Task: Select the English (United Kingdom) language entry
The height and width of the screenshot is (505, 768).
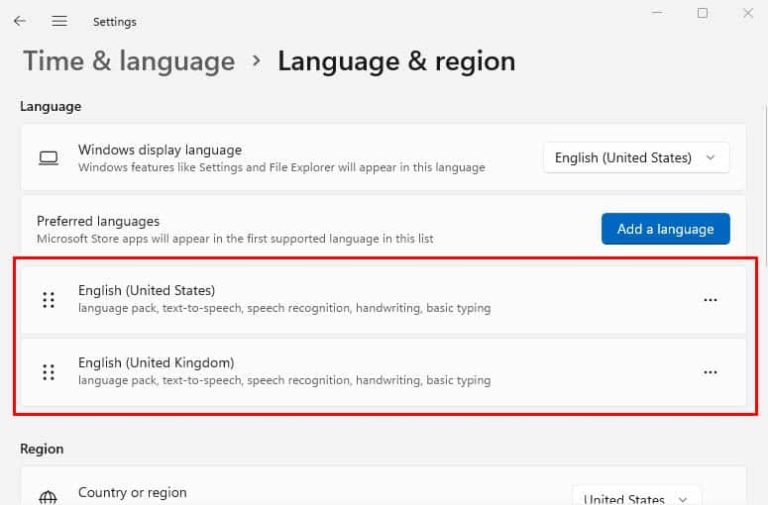Action: point(156,363)
